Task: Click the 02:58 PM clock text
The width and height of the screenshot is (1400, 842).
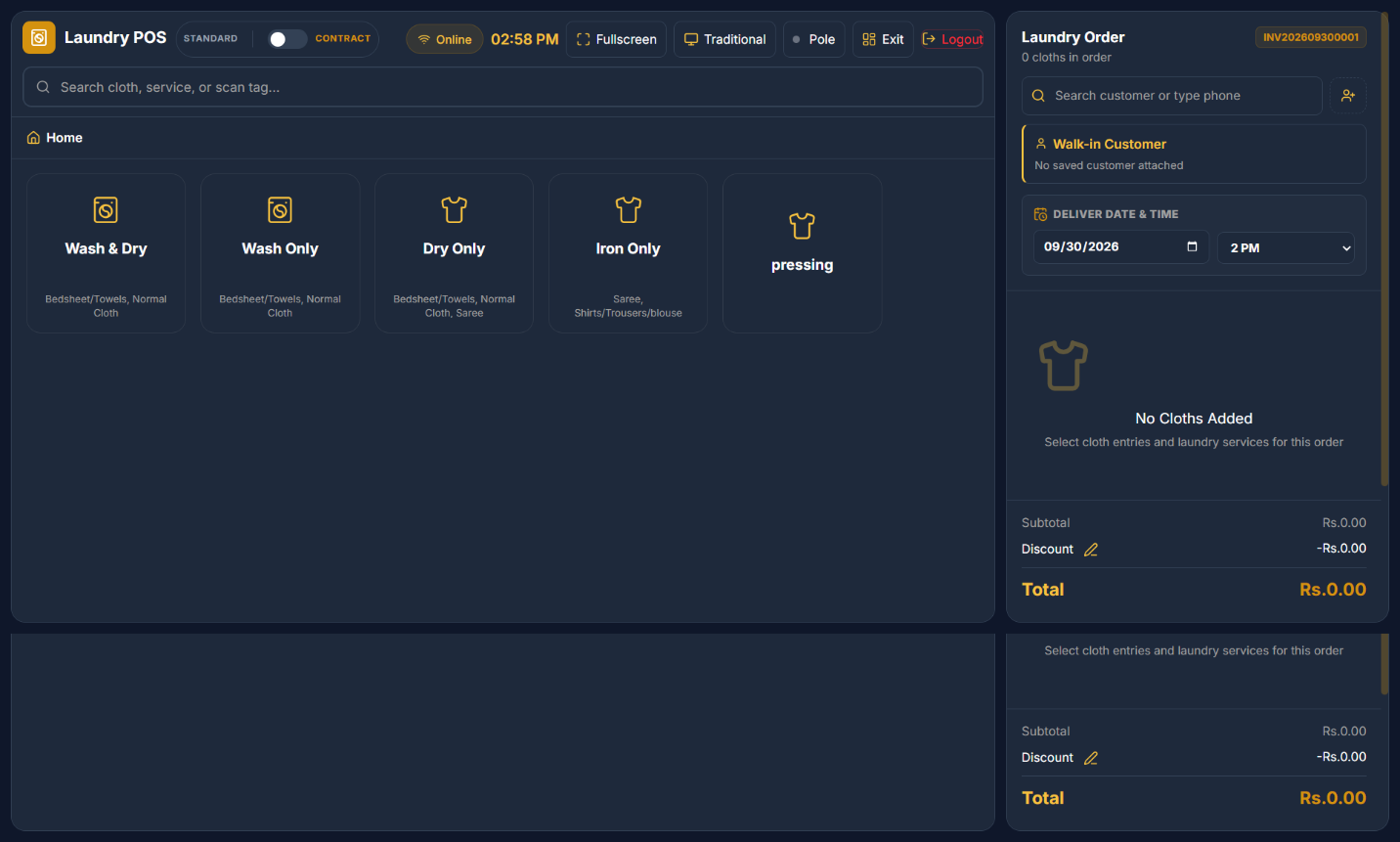Action: tap(525, 39)
